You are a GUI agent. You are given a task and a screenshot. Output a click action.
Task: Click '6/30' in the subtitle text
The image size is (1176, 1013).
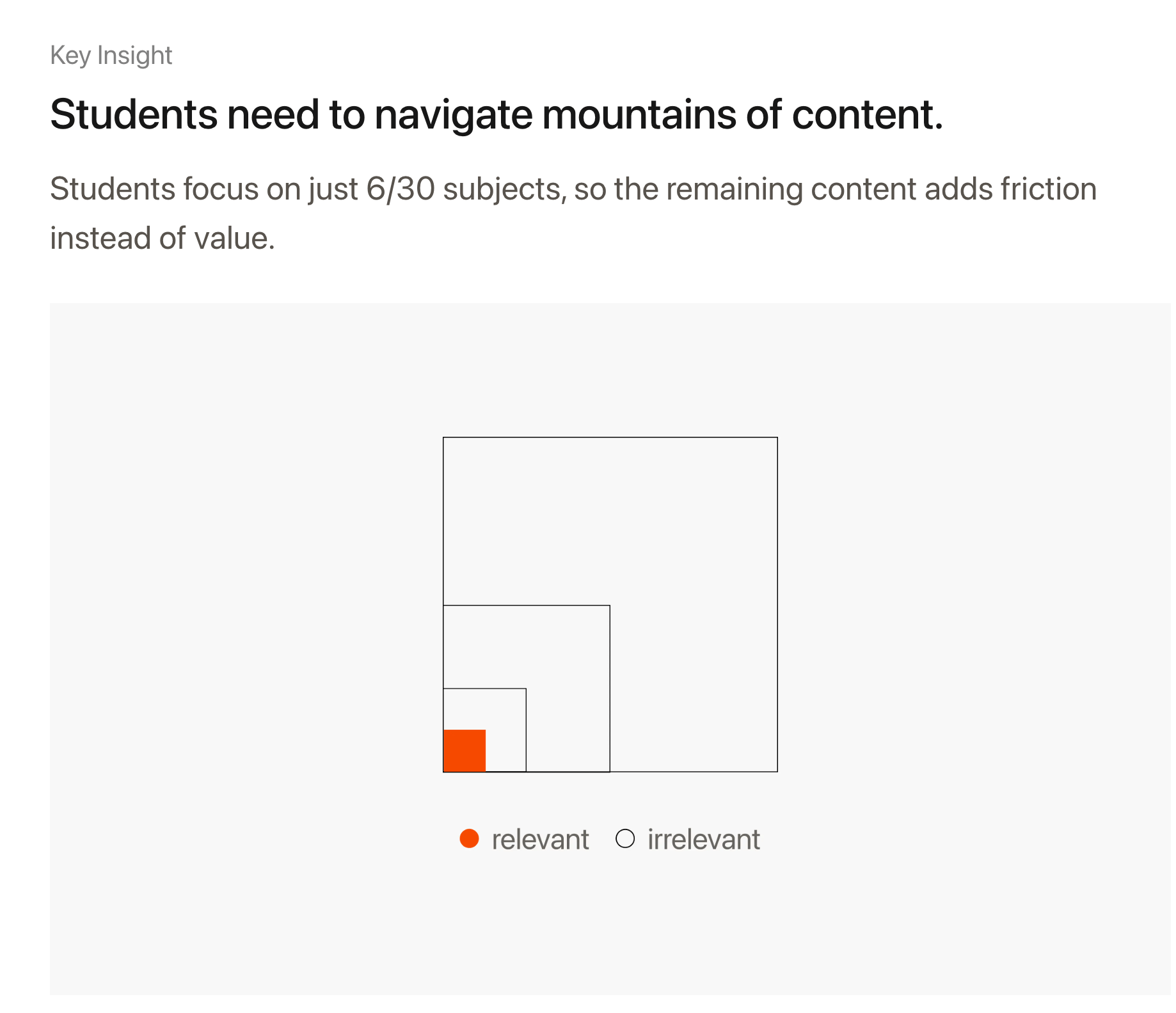pyautogui.click(x=401, y=189)
